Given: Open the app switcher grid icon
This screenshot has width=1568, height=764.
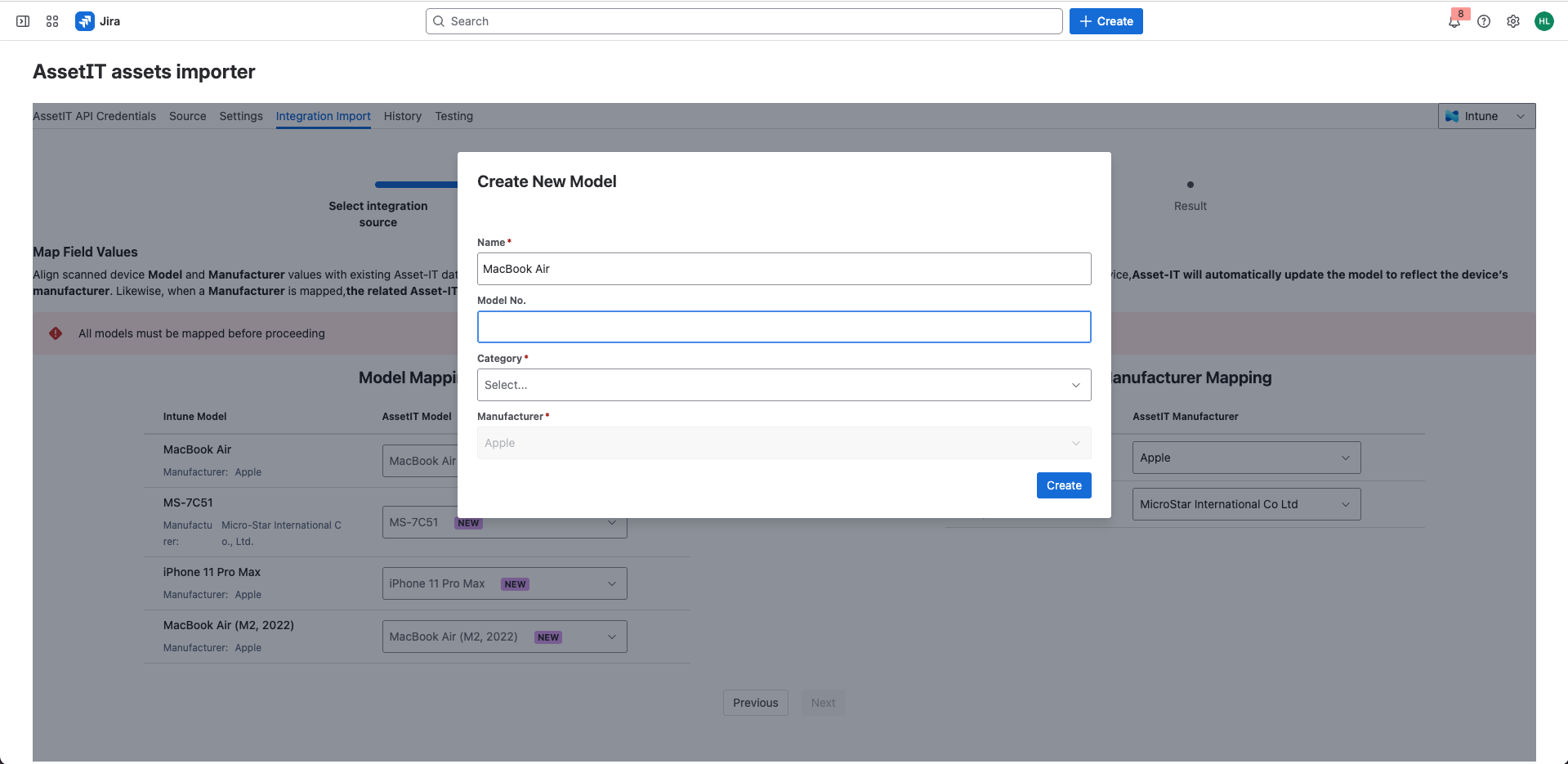Looking at the screenshot, I should [52, 21].
